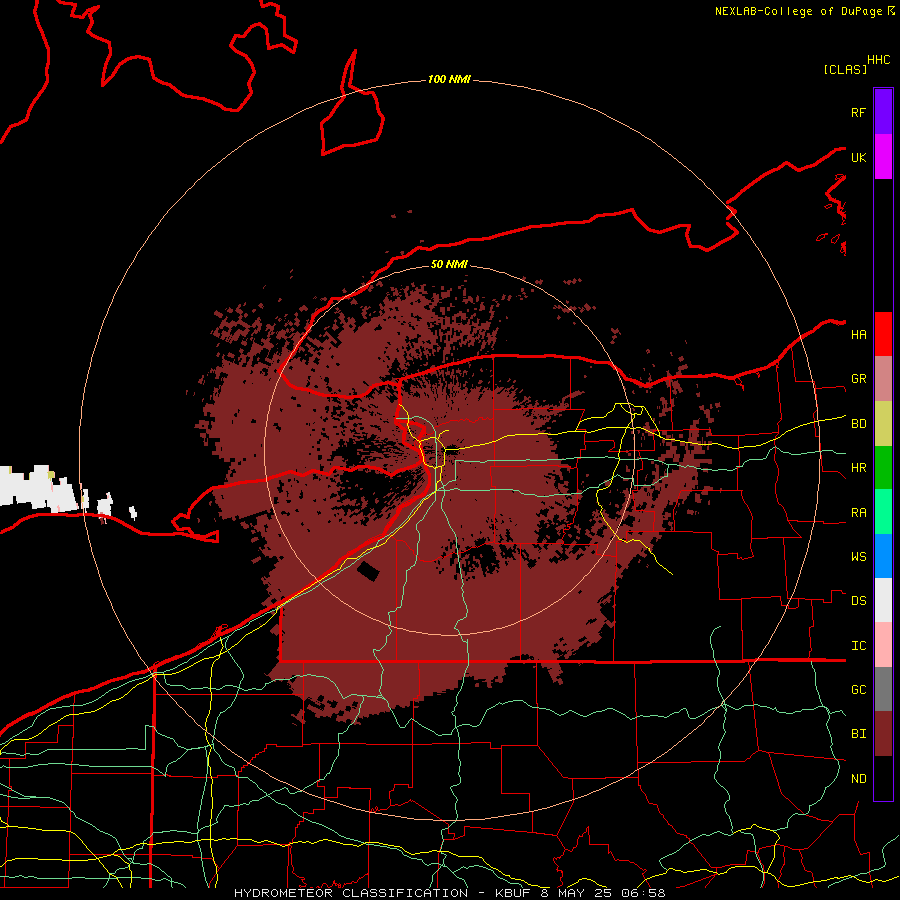This screenshot has height=900, width=900.
Task: Click the RF legend label
Action: [x=859, y=112]
